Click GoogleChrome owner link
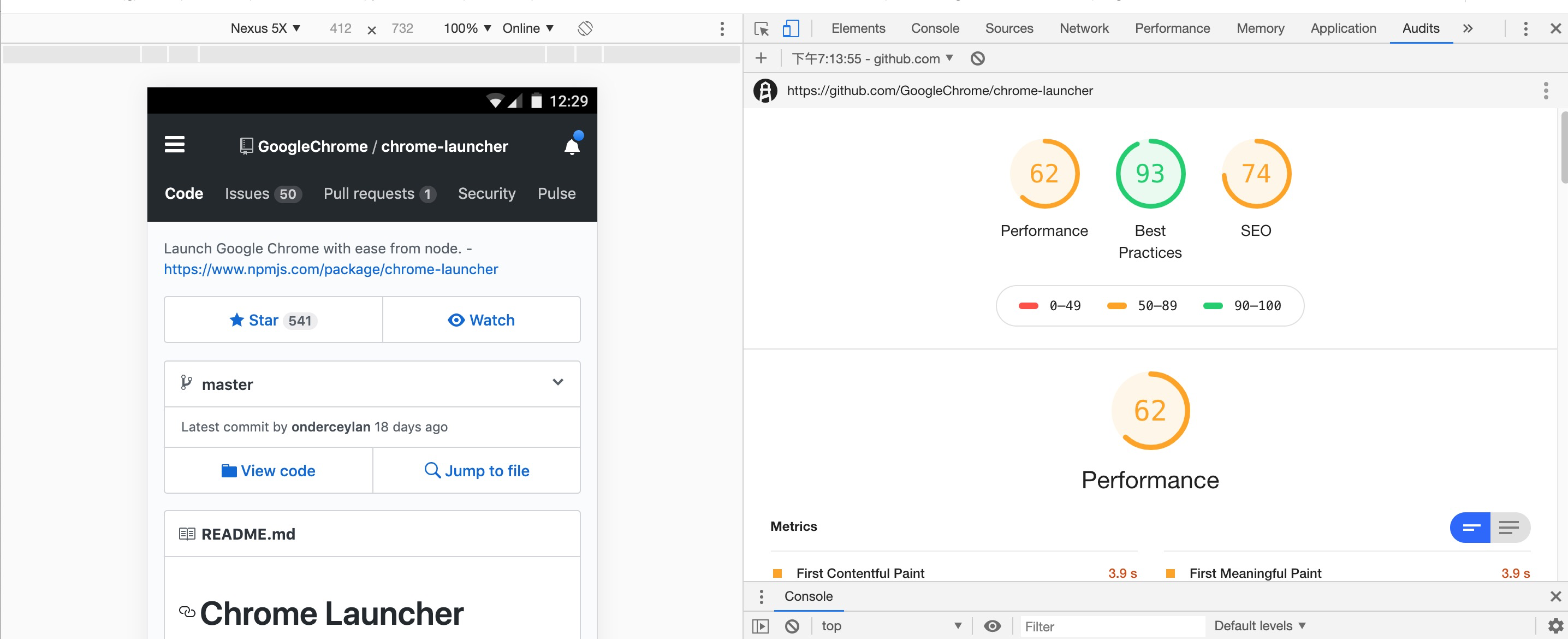 click(x=312, y=146)
